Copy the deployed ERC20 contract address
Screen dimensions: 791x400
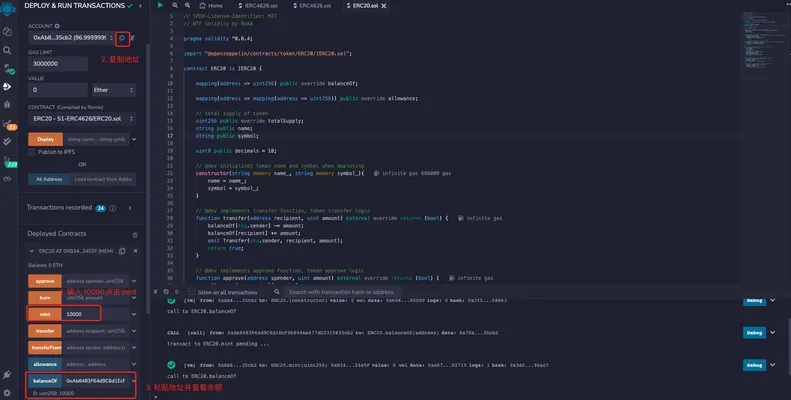click(x=122, y=251)
